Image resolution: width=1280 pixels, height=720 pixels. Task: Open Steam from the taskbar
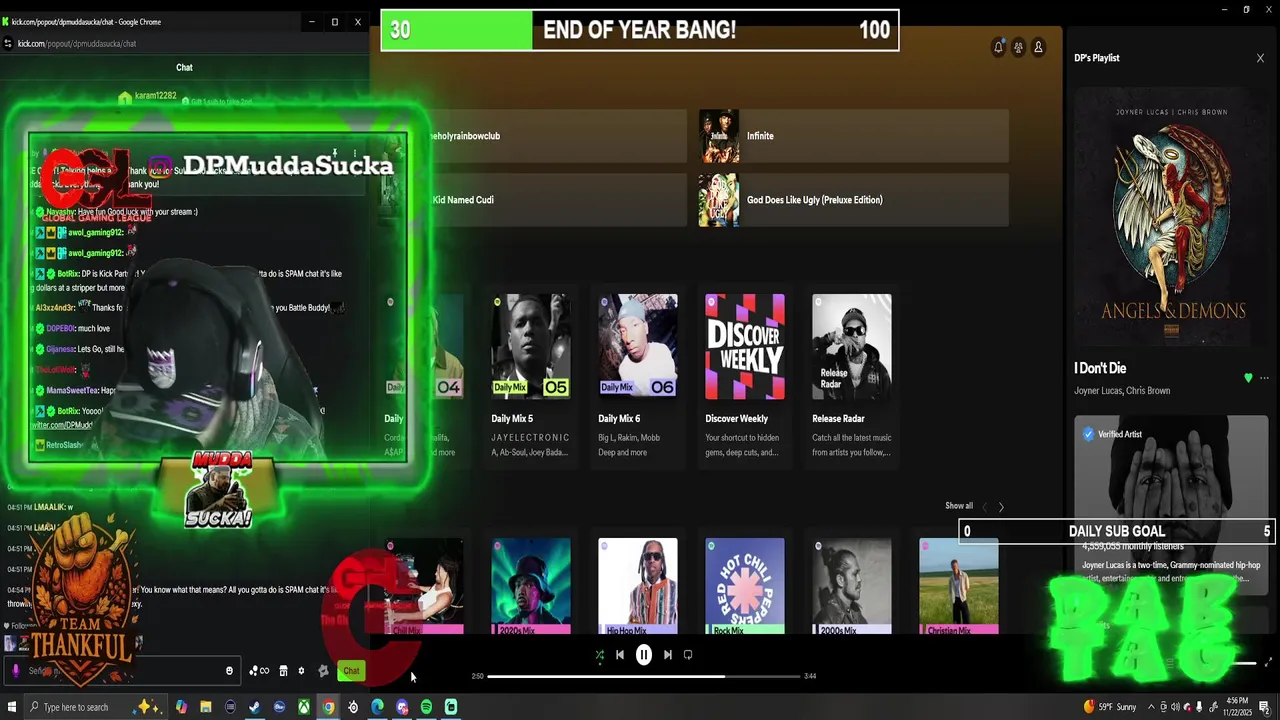[x=254, y=707]
